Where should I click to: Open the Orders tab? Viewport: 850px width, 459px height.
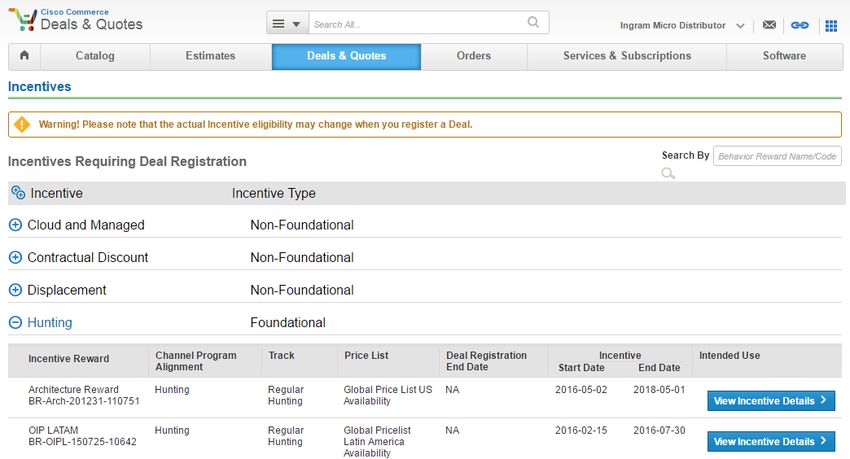click(474, 56)
